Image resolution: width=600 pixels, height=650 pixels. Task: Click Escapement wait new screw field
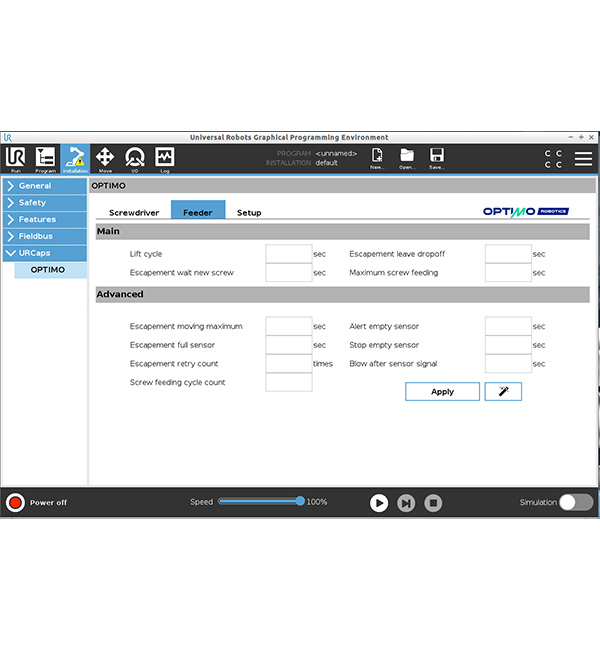coord(289,272)
